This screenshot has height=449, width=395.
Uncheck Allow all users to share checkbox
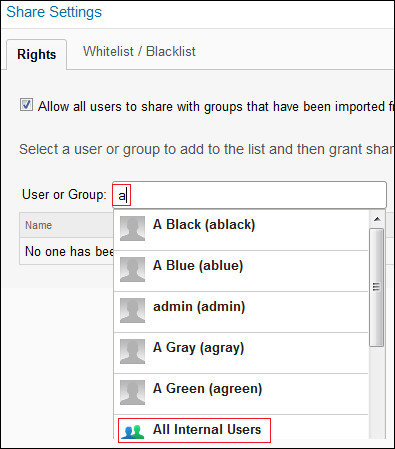click(26, 105)
